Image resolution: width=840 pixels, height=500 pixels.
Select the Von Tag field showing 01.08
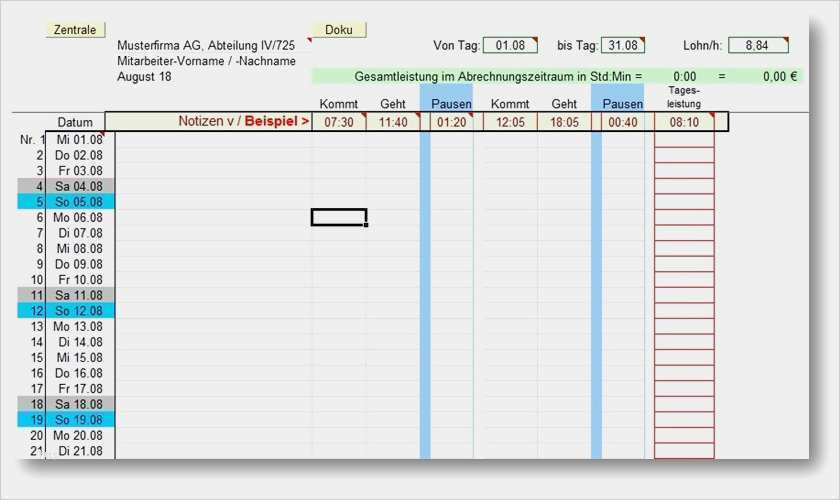510,45
